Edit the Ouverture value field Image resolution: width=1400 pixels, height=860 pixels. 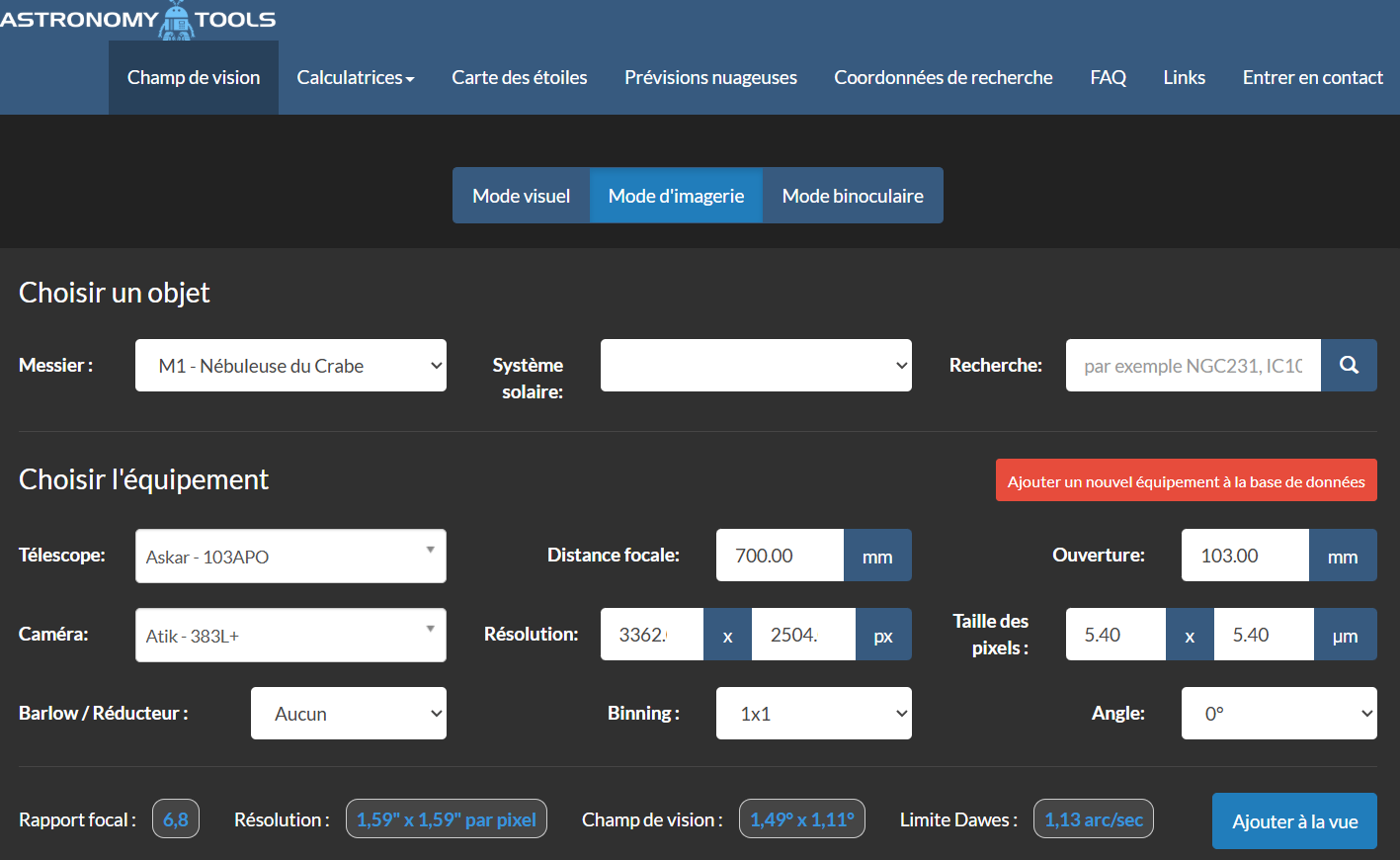point(1245,556)
